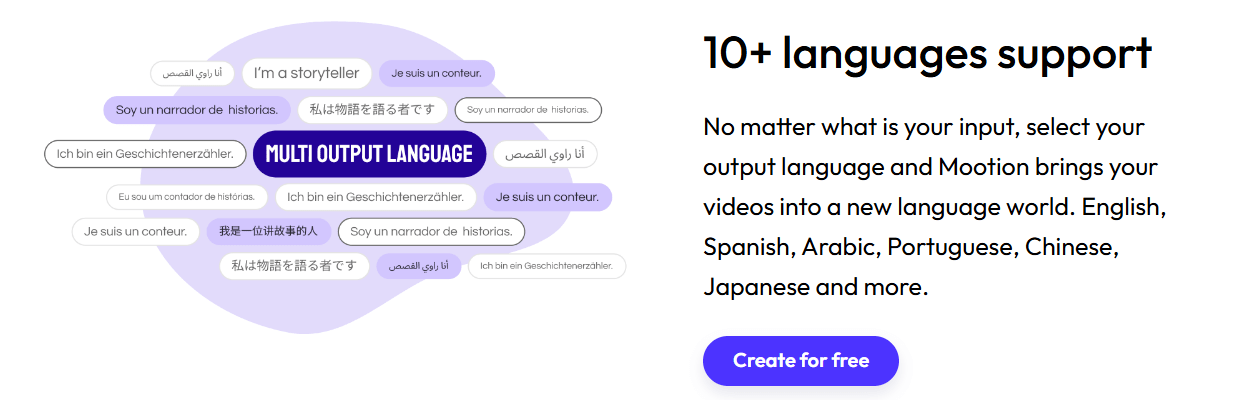
Task: Select Arabic pill right of MULTI OUTPUT LANGUAGE
Action: pos(544,154)
